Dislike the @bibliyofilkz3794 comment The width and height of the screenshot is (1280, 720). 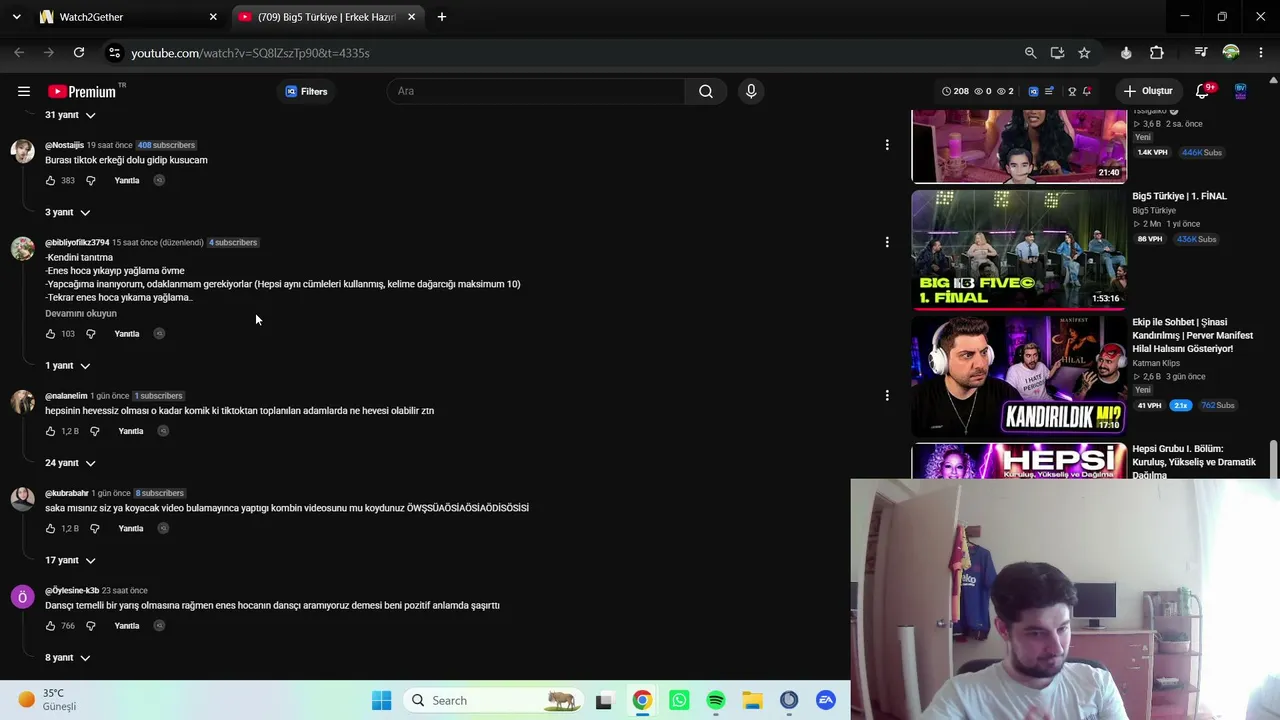pyautogui.click(x=91, y=334)
